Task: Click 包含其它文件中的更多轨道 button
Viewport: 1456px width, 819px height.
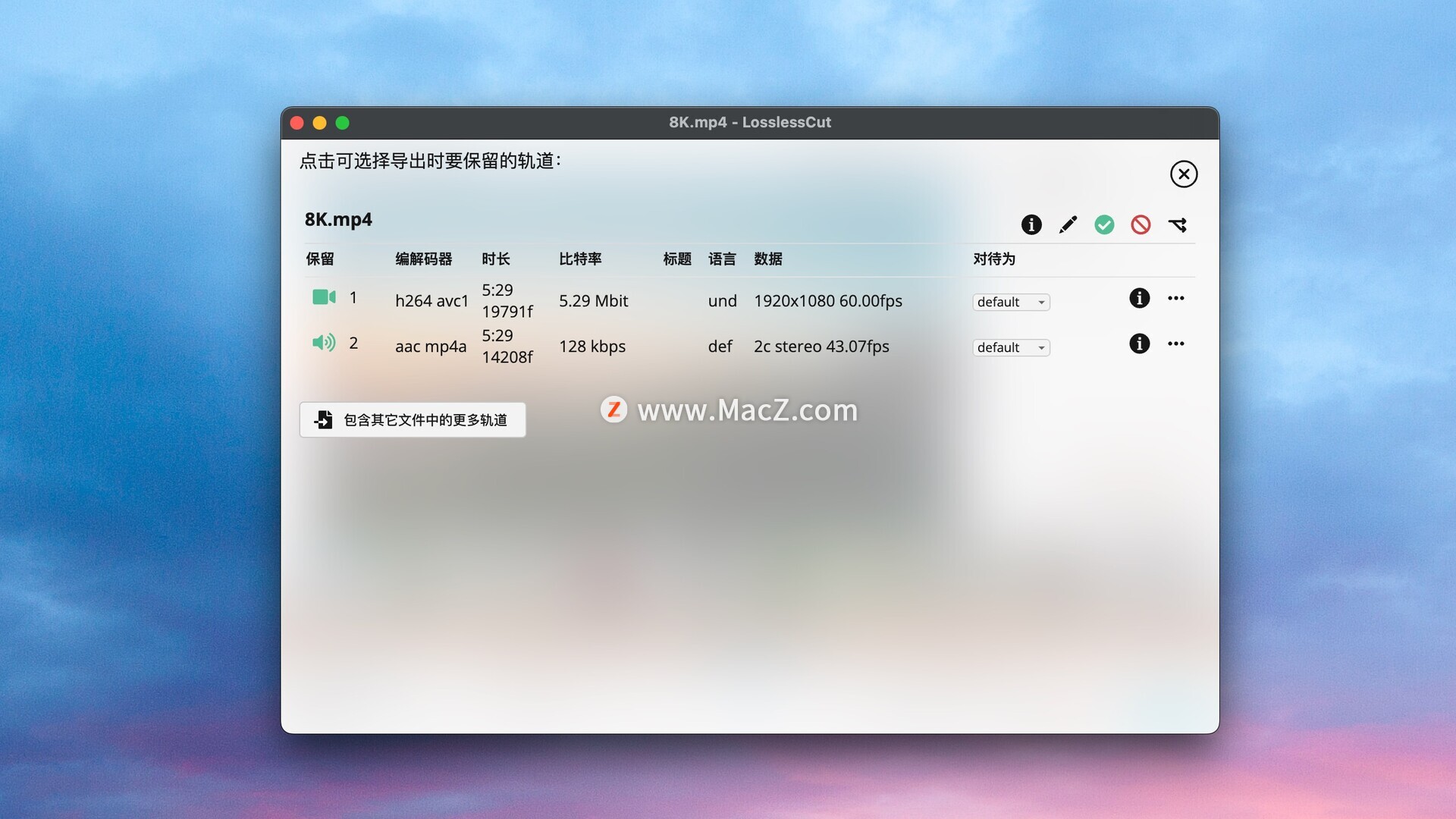Action: [x=413, y=419]
